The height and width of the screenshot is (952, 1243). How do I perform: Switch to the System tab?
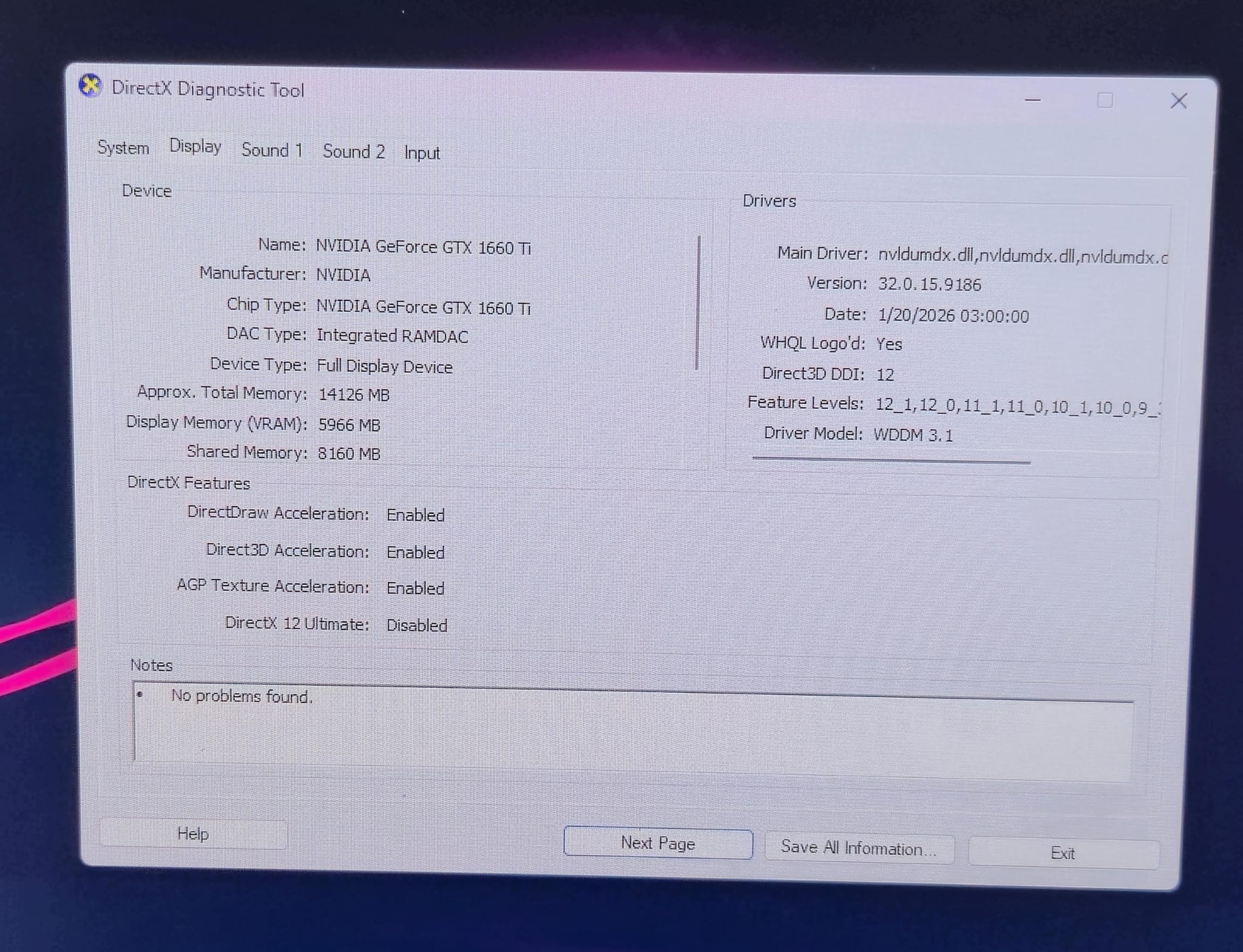point(123,147)
